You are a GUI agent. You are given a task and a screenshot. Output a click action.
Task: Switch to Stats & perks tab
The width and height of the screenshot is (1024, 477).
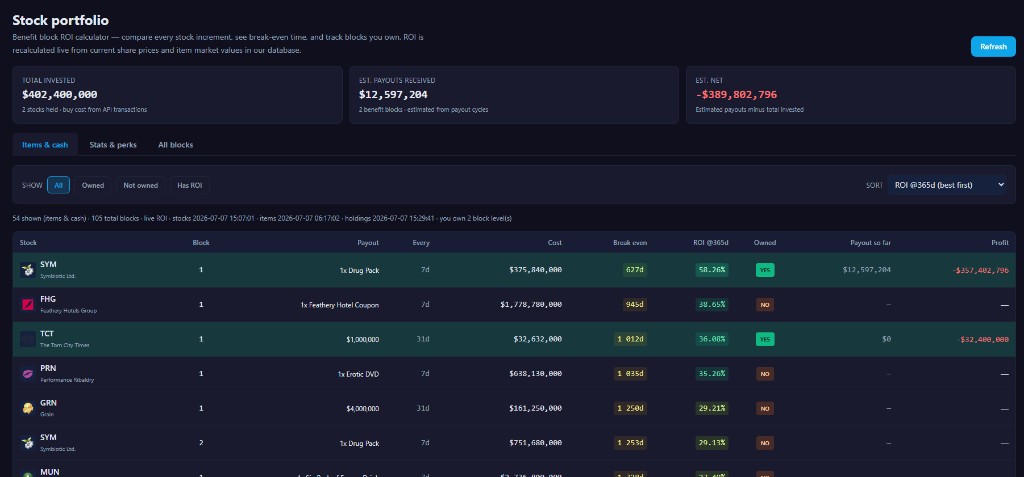113,145
